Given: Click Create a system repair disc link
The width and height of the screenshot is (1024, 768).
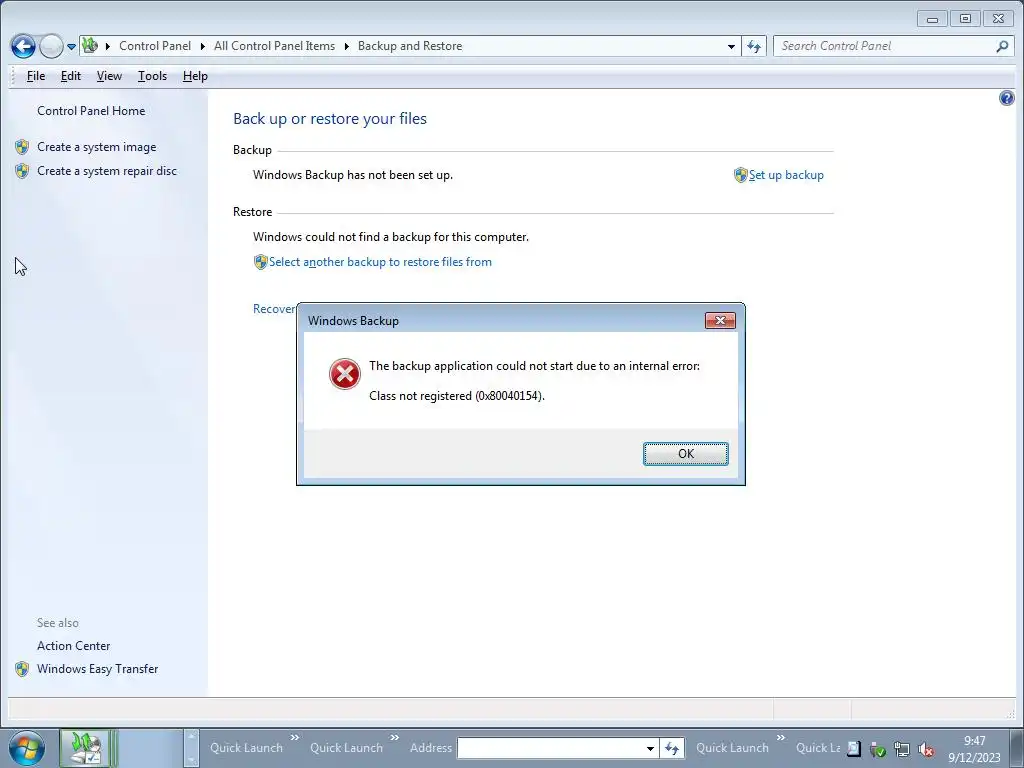Looking at the screenshot, I should point(107,170).
